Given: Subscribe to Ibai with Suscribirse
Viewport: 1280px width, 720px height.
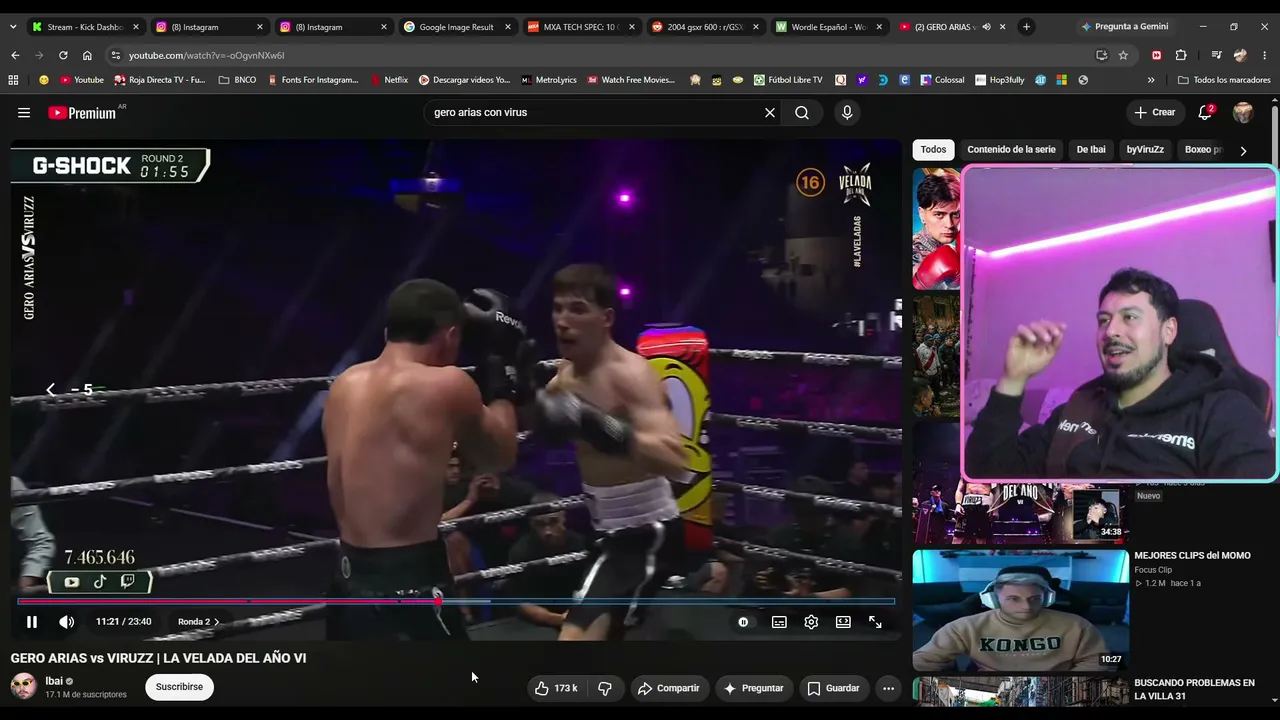Looking at the screenshot, I should click(x=179, y=687).
